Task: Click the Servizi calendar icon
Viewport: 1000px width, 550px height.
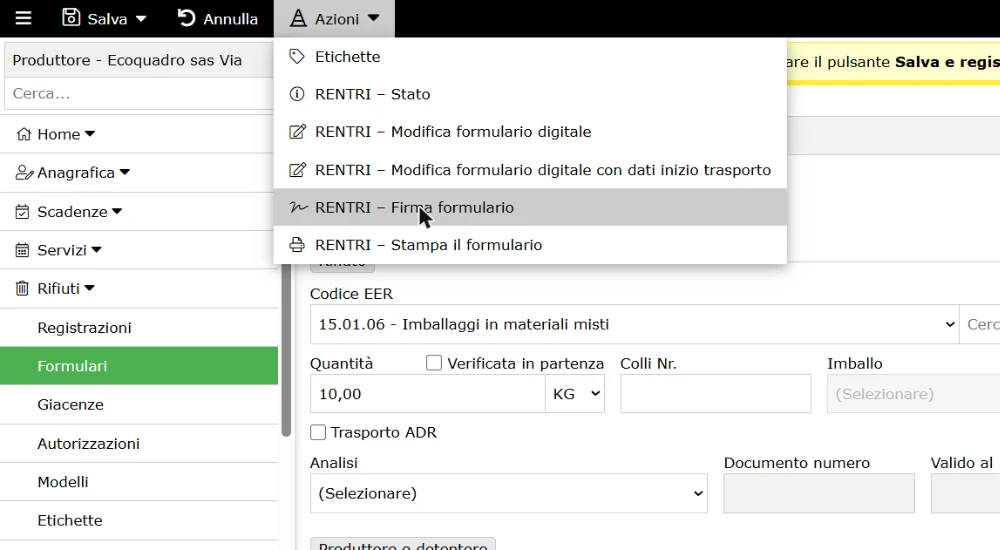Action: [22, 250]
